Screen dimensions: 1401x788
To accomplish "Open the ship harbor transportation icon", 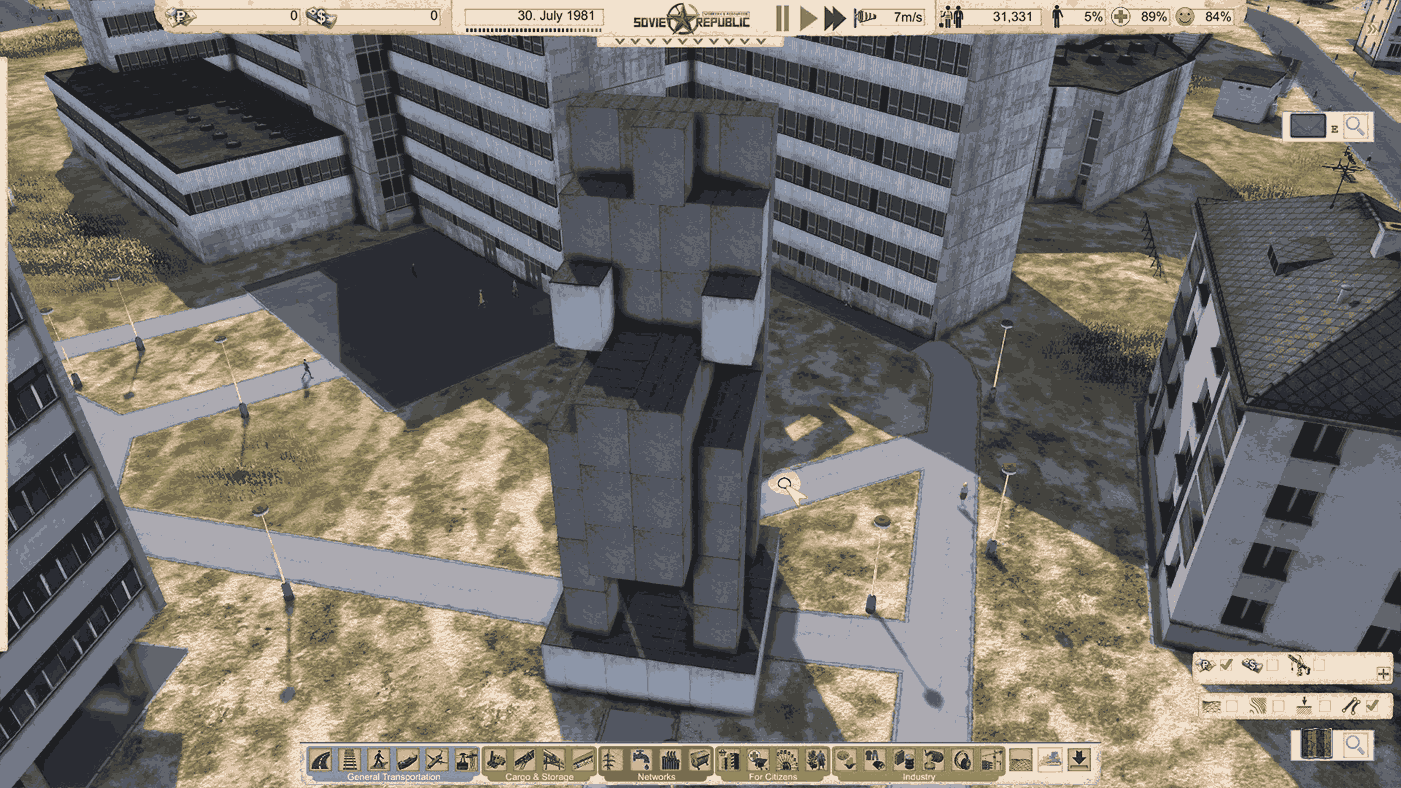I will point(407,760).
